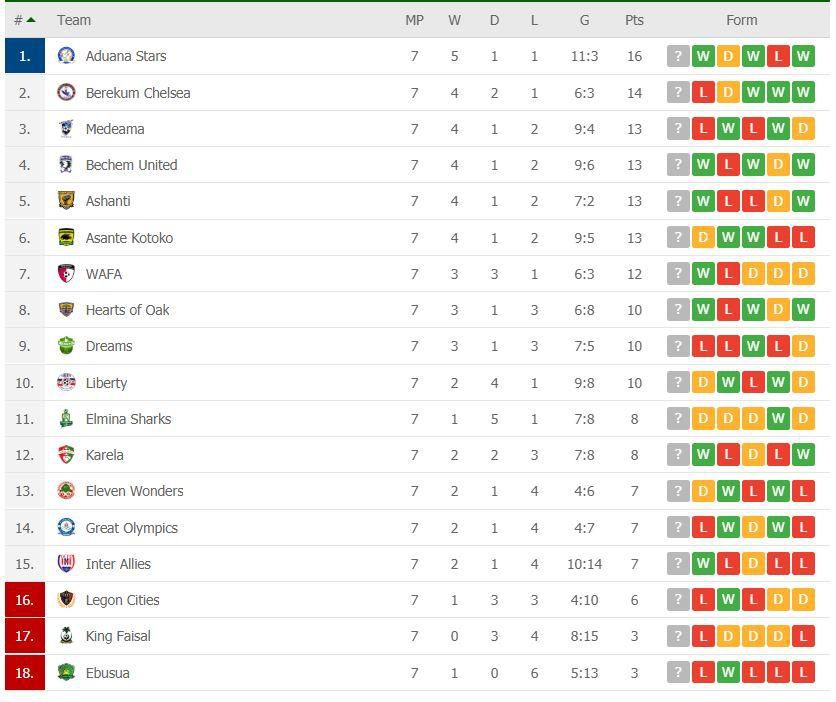
Task: Select the red rank 16 position cell
Action: click(25, 600)
